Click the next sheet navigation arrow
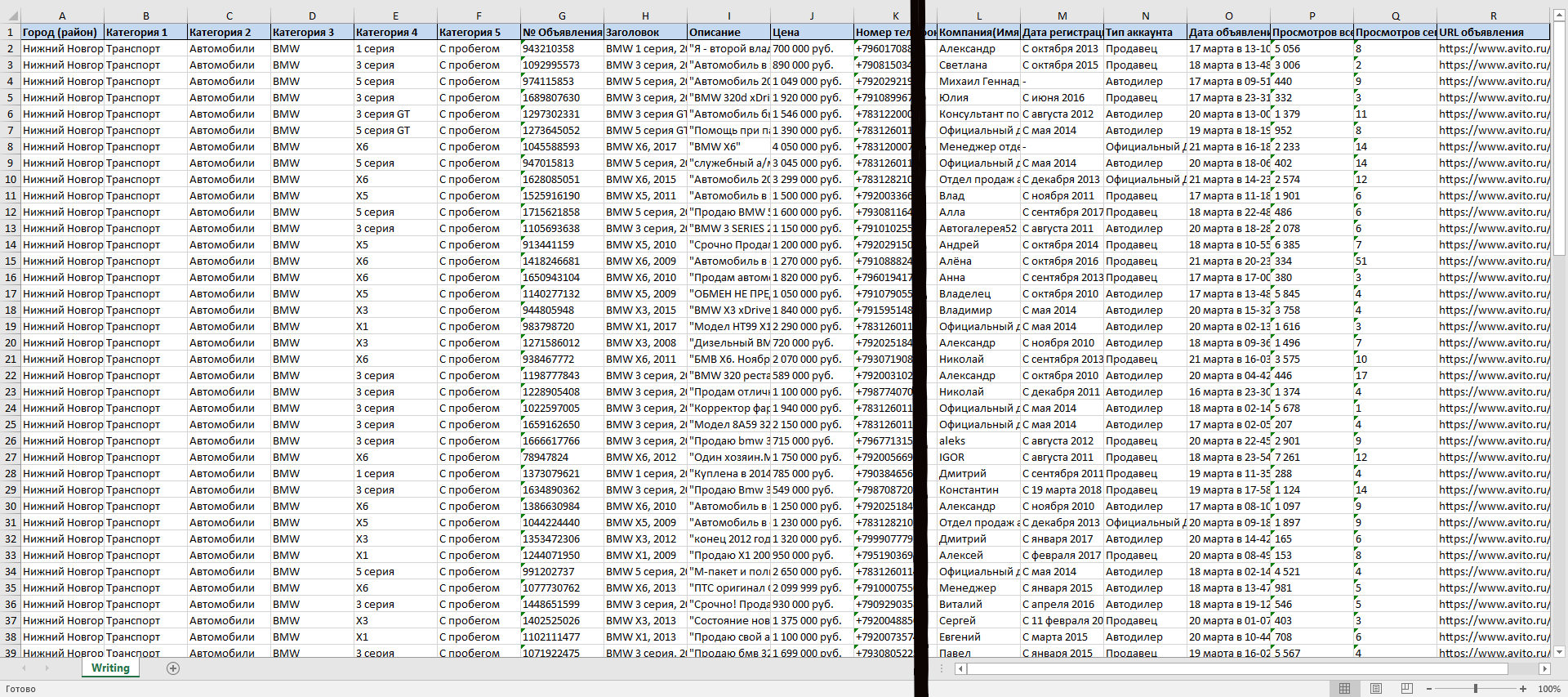 (x=47, y=668)
